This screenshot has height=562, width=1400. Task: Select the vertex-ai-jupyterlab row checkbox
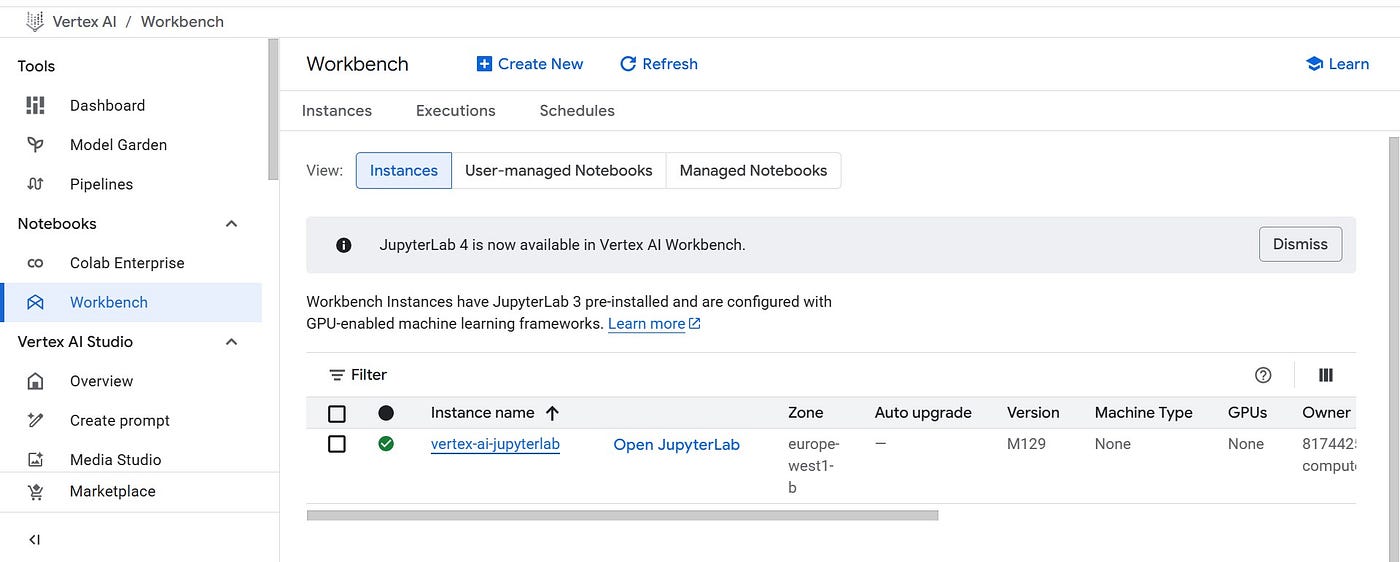337,444
